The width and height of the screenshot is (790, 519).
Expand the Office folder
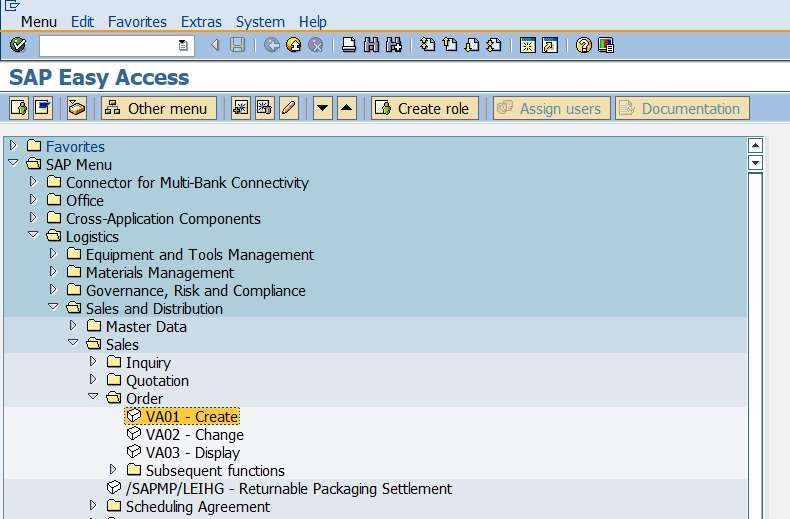(33, 200)
